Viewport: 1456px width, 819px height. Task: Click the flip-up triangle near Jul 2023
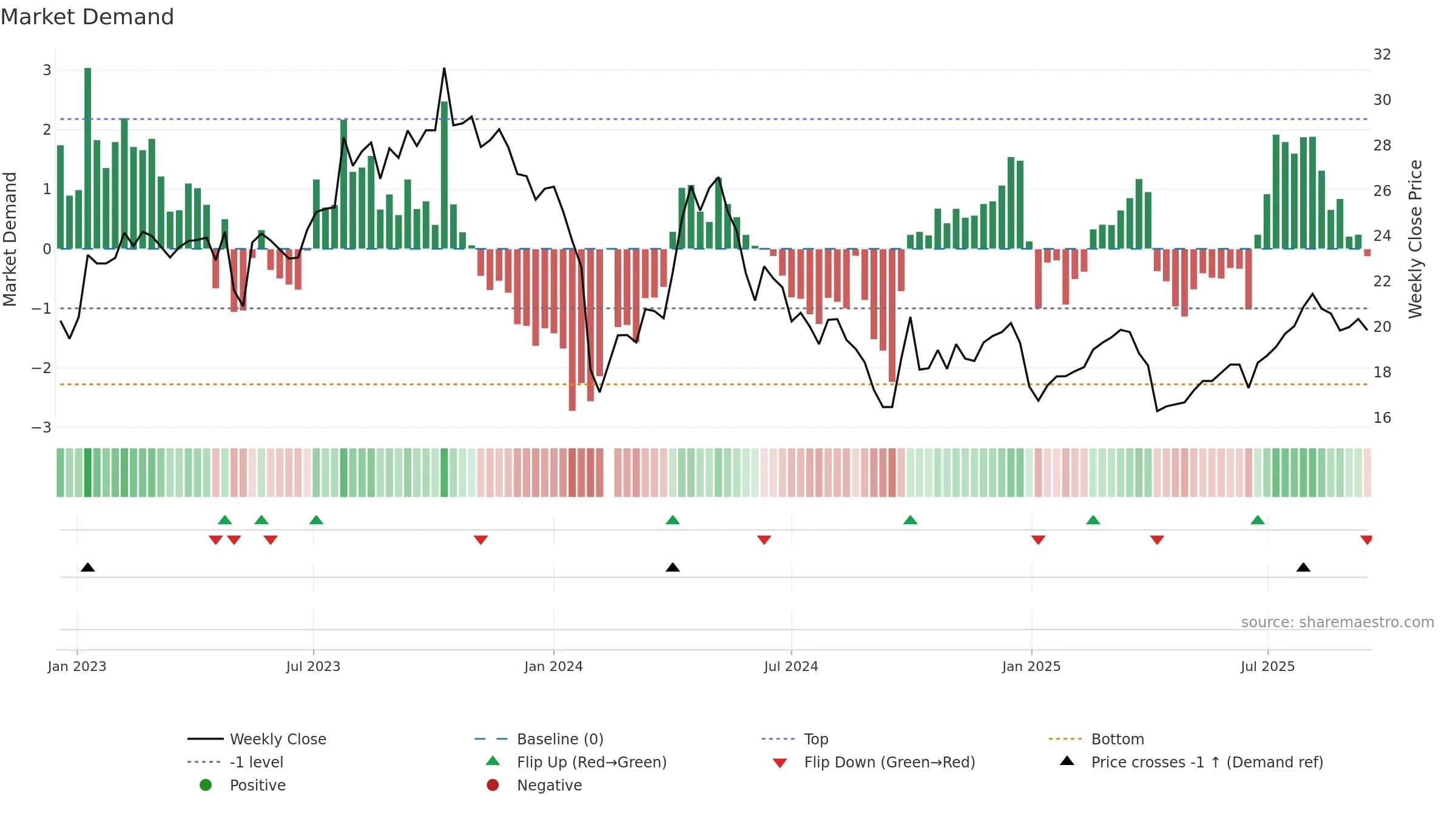[x=316, y=520]
